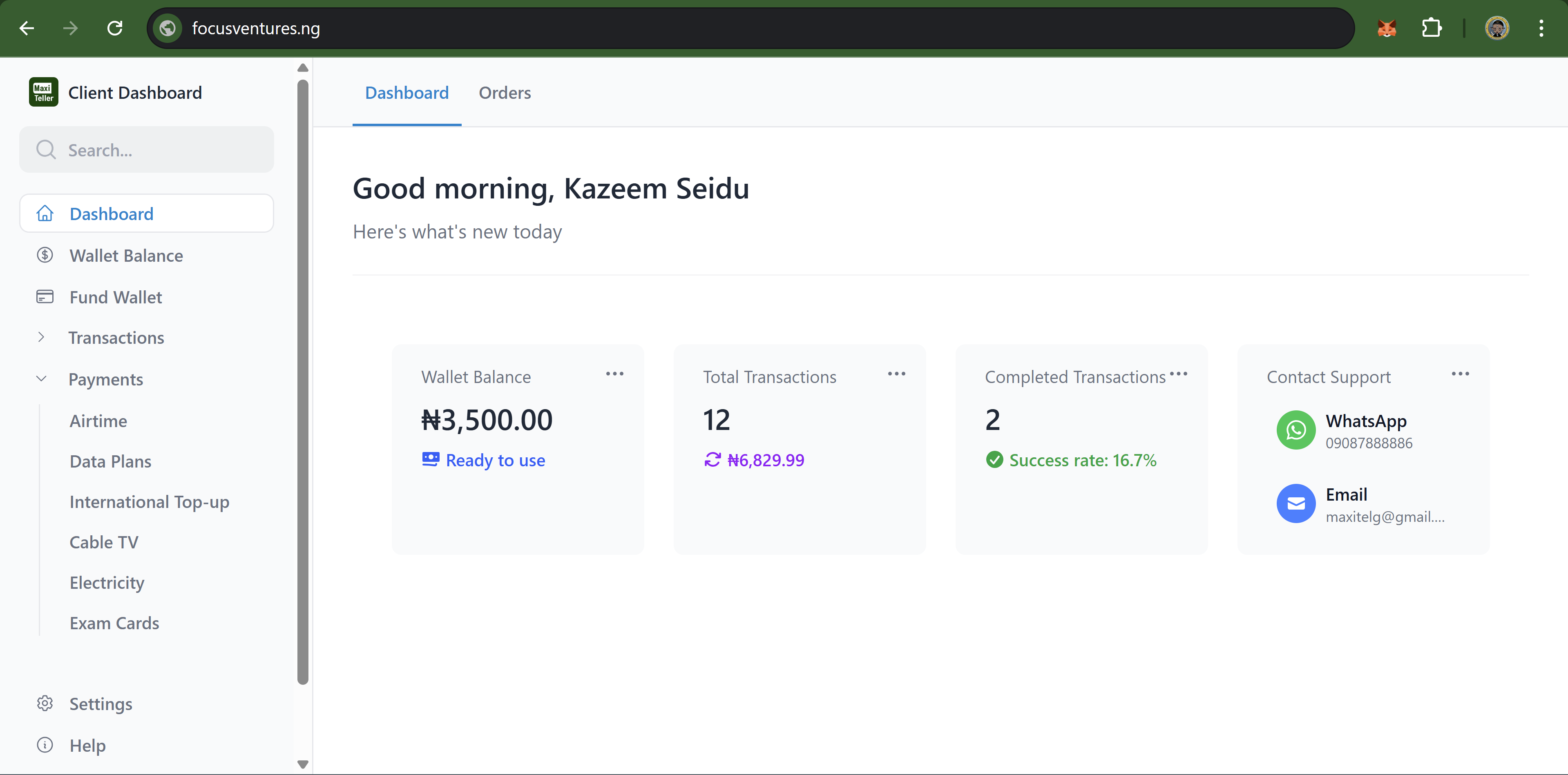Screen dimensions: 1568x775
Task: Select the Dashboard tab at top
Action: [407, 93]
